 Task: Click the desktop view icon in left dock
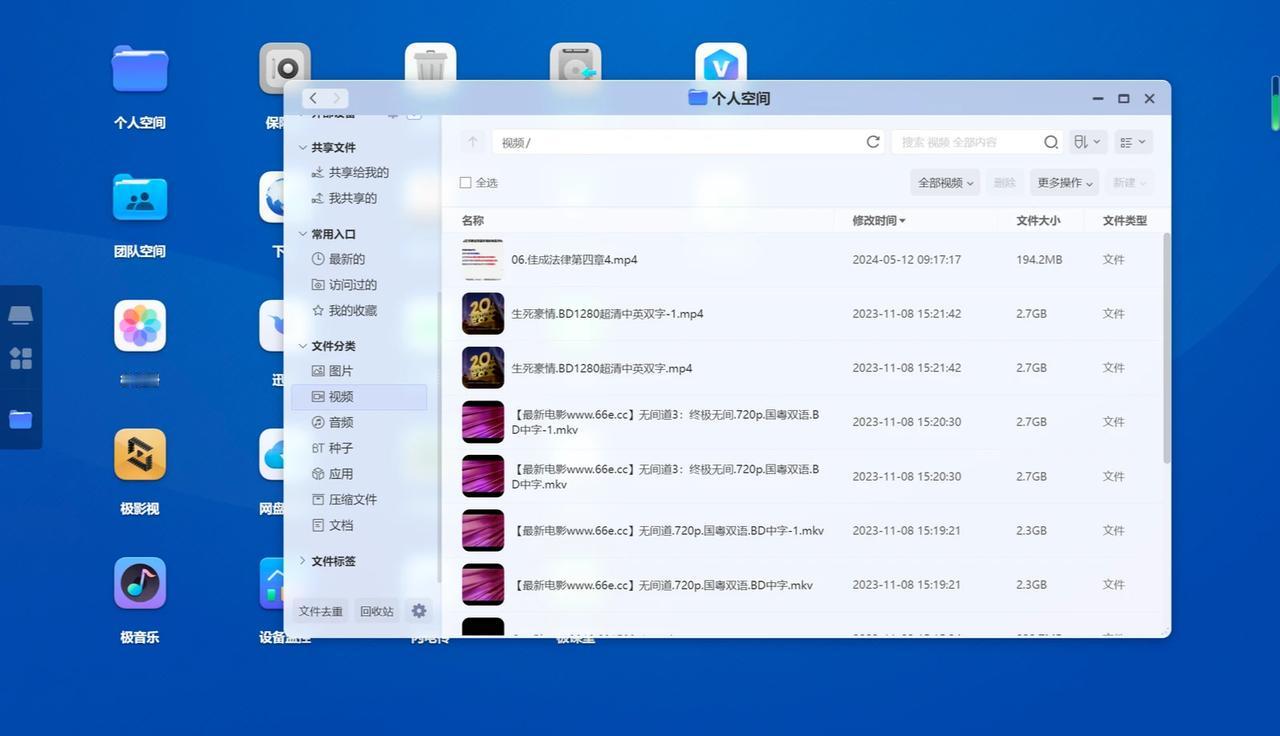coord(21,315)
